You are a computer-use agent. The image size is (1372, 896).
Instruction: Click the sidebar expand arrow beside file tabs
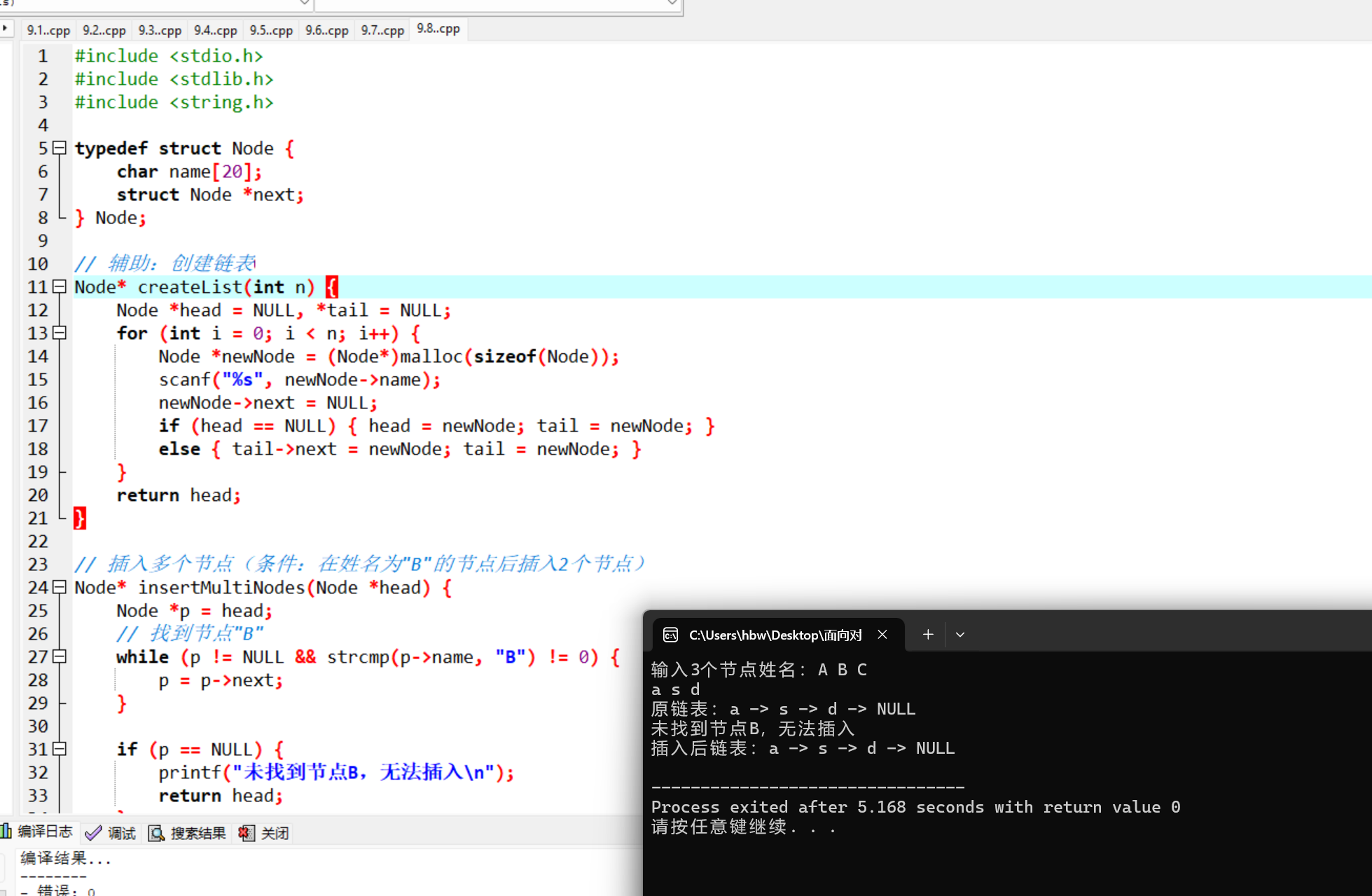coord(5,29)
